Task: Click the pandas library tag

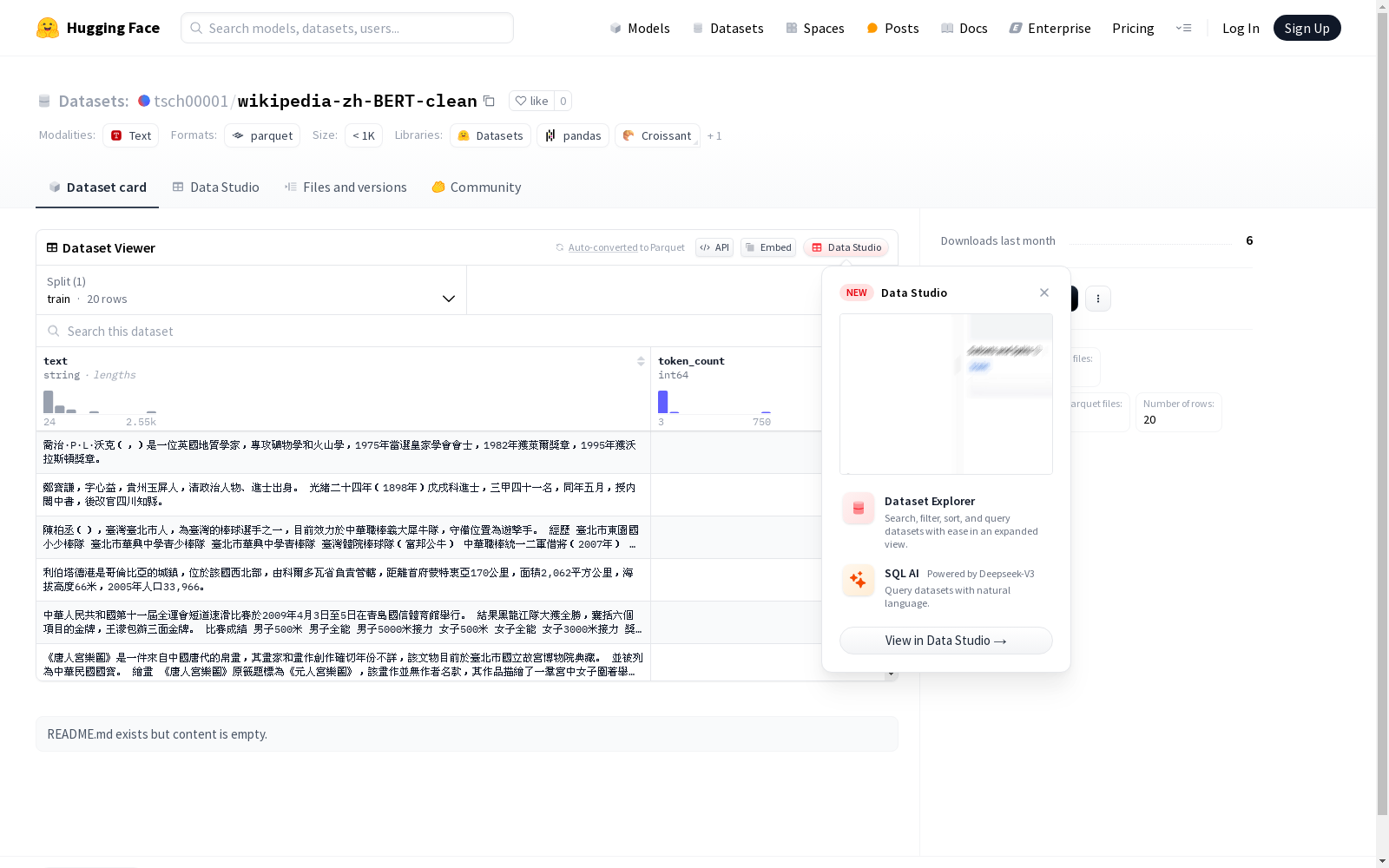Action: point(573,135)
